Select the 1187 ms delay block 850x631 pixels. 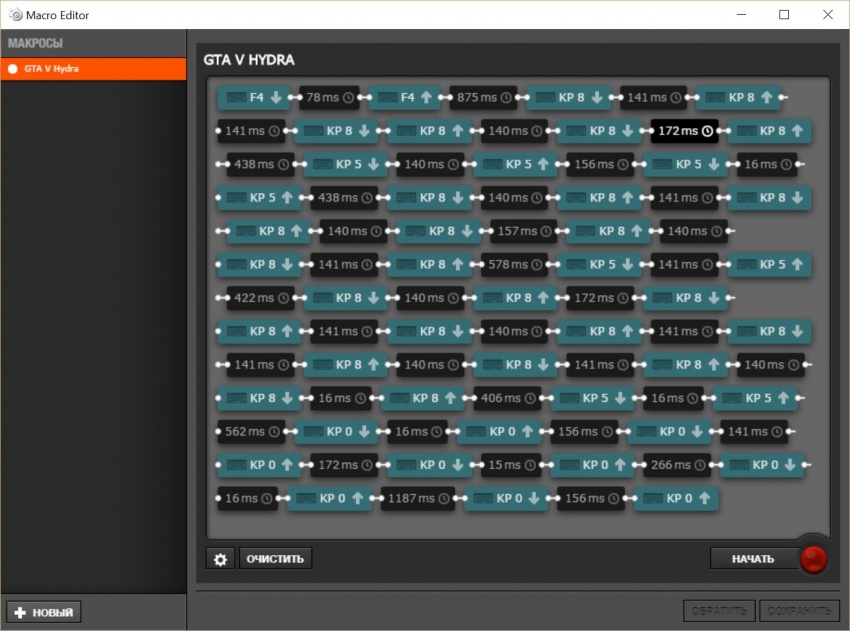point(418,498)
